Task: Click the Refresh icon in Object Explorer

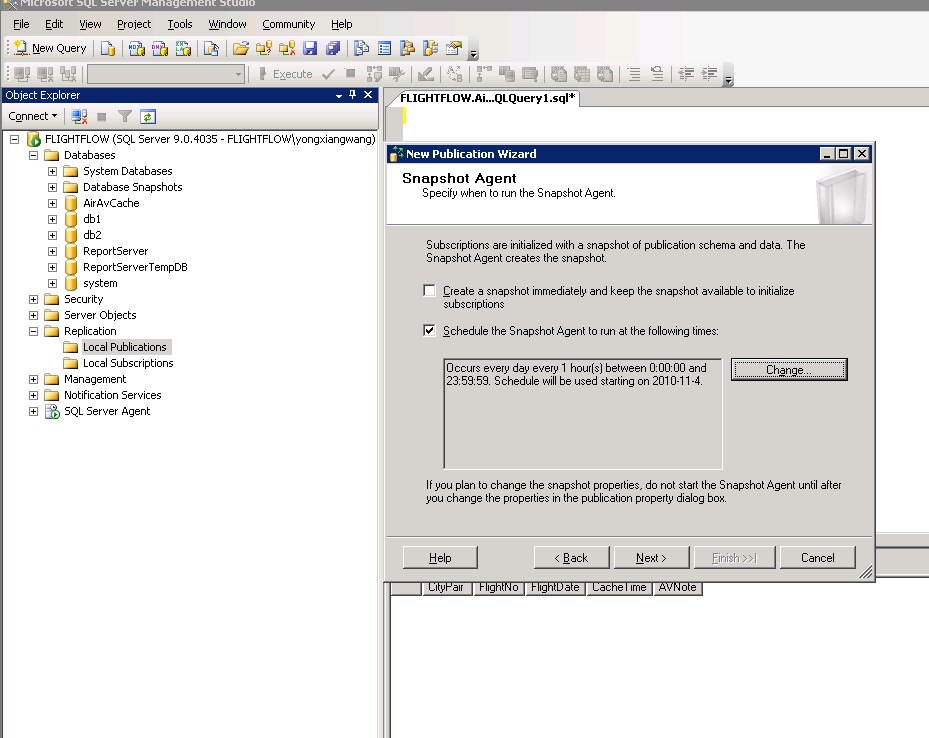Action: pyautogui.click(x=148, y=116)
